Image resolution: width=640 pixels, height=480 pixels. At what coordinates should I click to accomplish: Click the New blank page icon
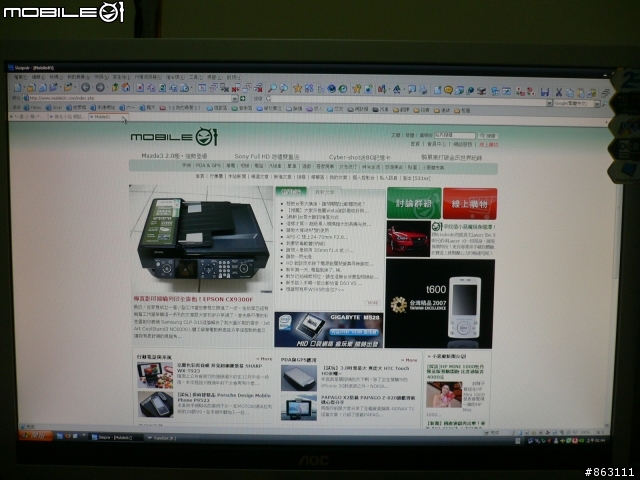(x=18, y=87)
